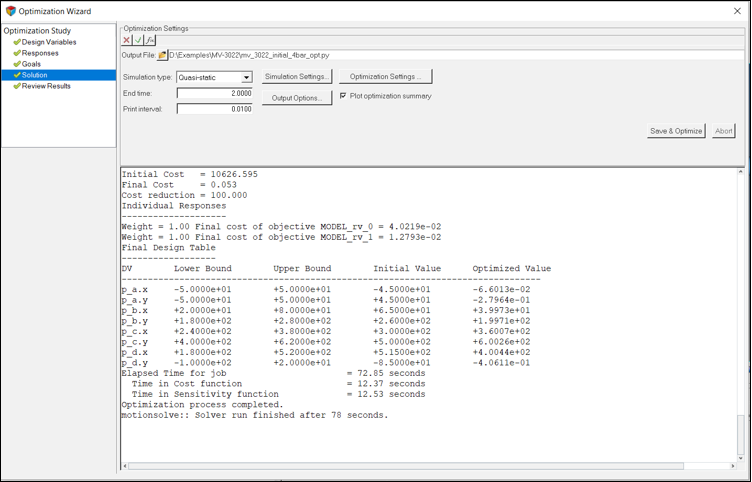Click the checkmark icon beside Responses
Image resolution: width=752 pixels, height=482 pixels.
click(x=17, y=53)
